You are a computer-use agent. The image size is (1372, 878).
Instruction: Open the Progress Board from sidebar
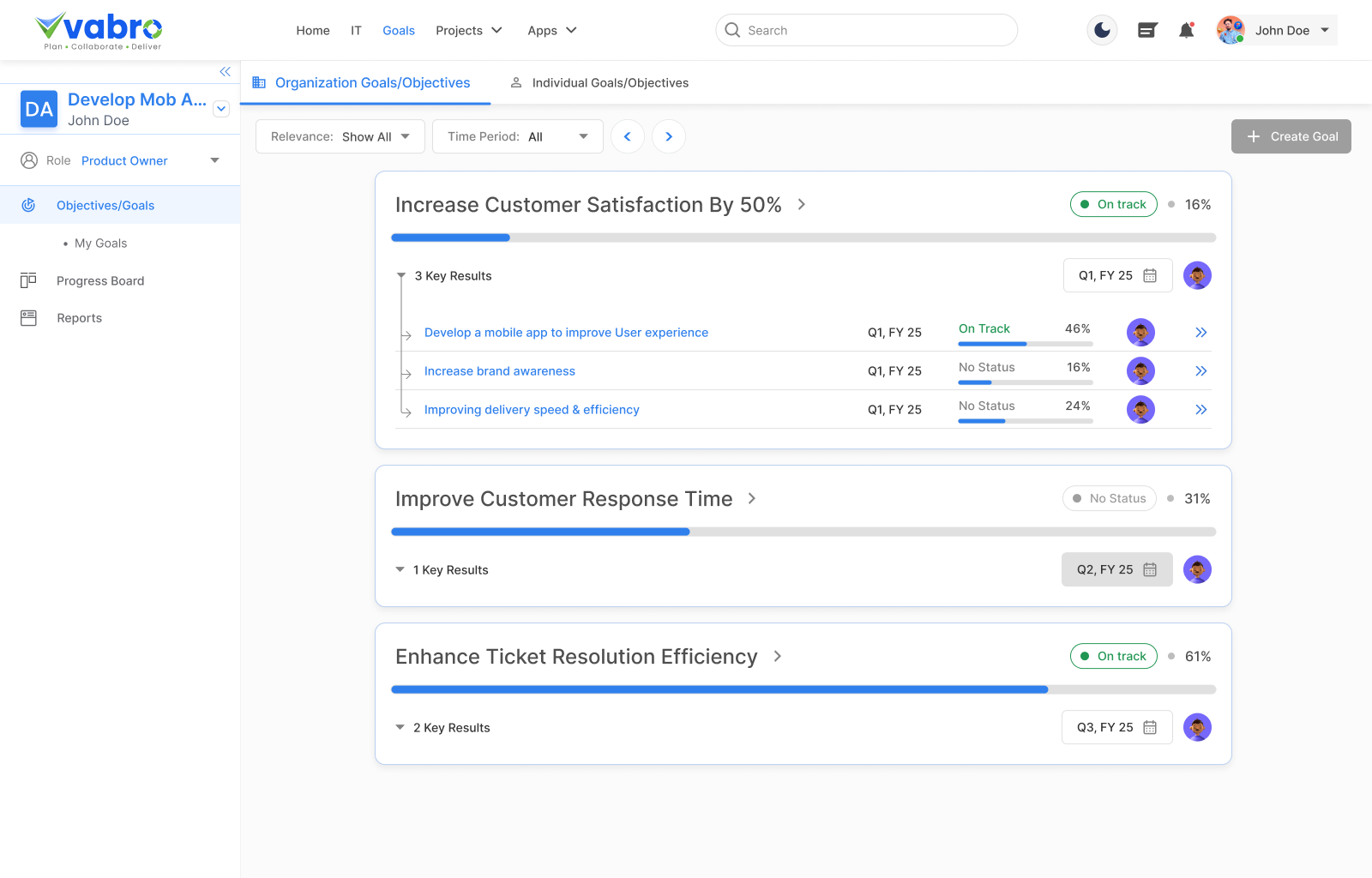click(100, 280)
